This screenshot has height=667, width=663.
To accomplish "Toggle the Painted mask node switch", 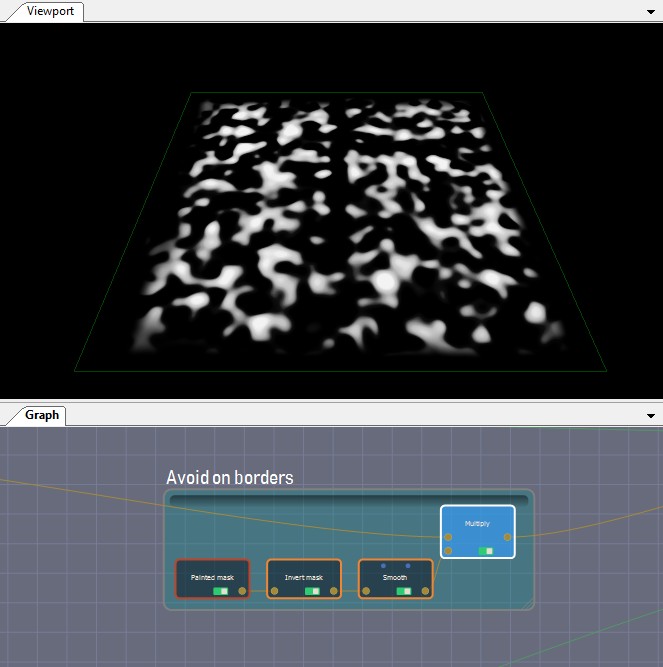I will tap(221, 591).
